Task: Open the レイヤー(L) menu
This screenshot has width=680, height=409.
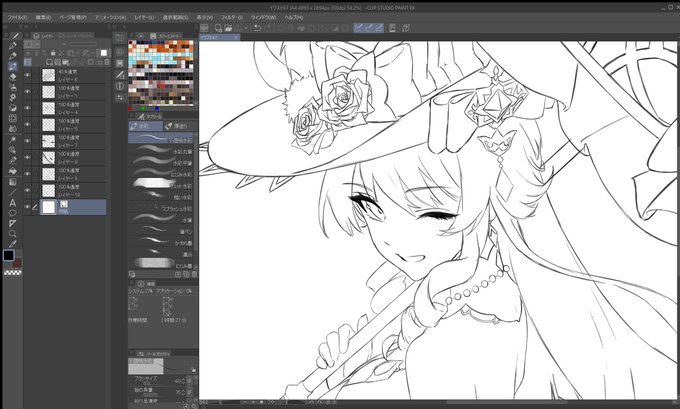Action: (x=144, y=17)
